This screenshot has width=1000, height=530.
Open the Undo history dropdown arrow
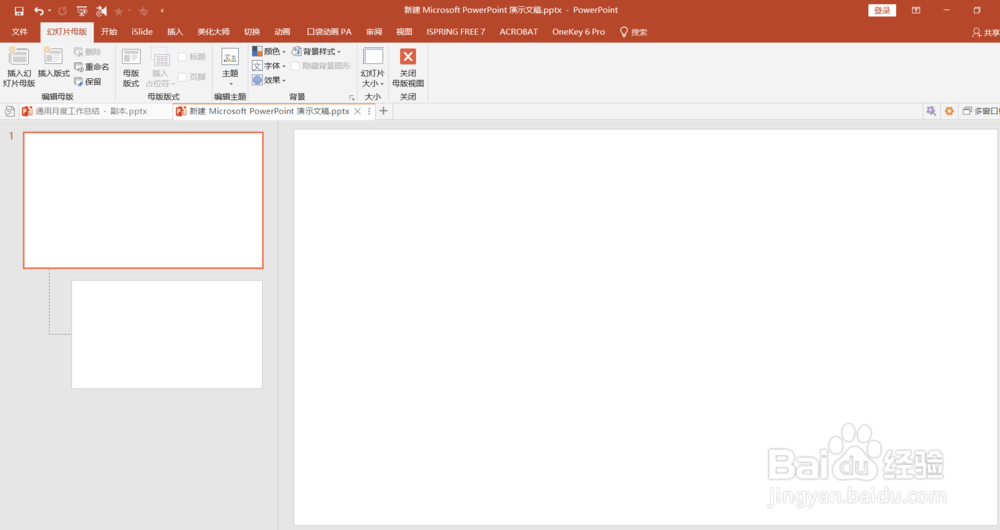pos(50,11)
